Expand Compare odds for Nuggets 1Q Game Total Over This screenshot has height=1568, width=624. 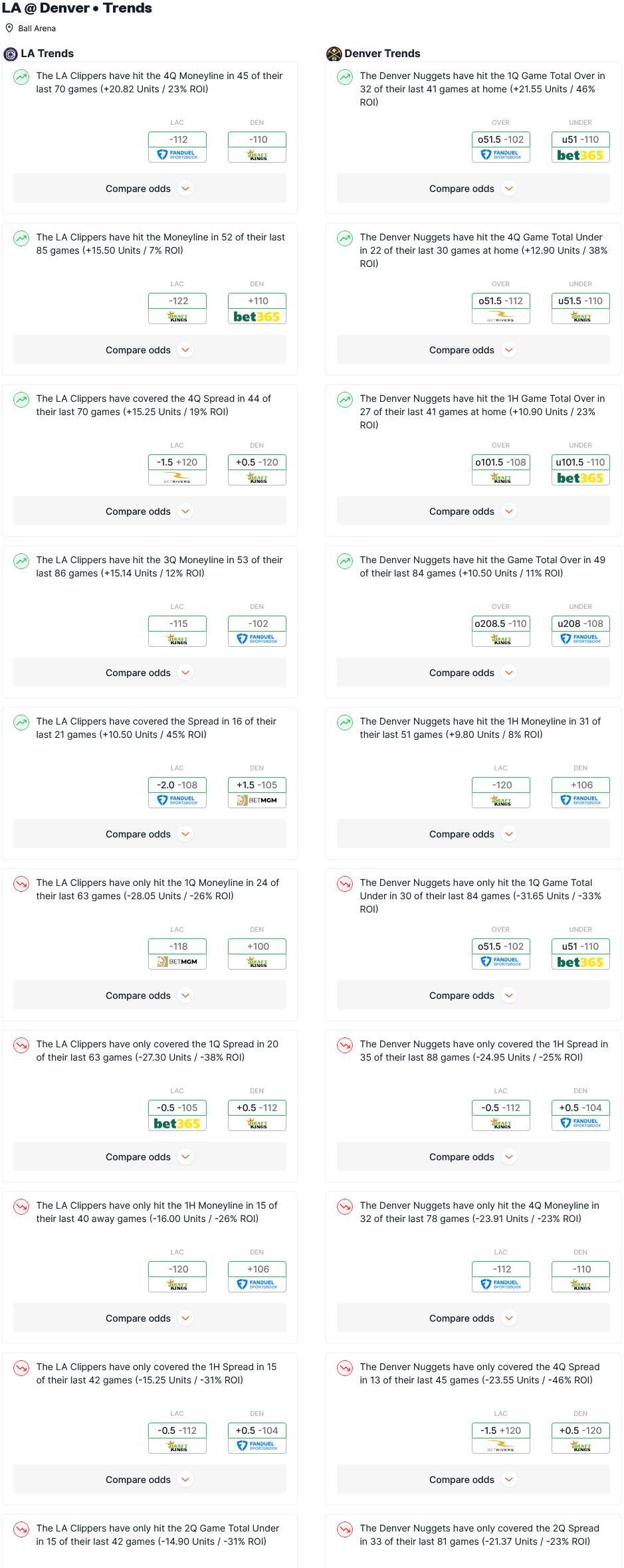click(x=473, y=189)
